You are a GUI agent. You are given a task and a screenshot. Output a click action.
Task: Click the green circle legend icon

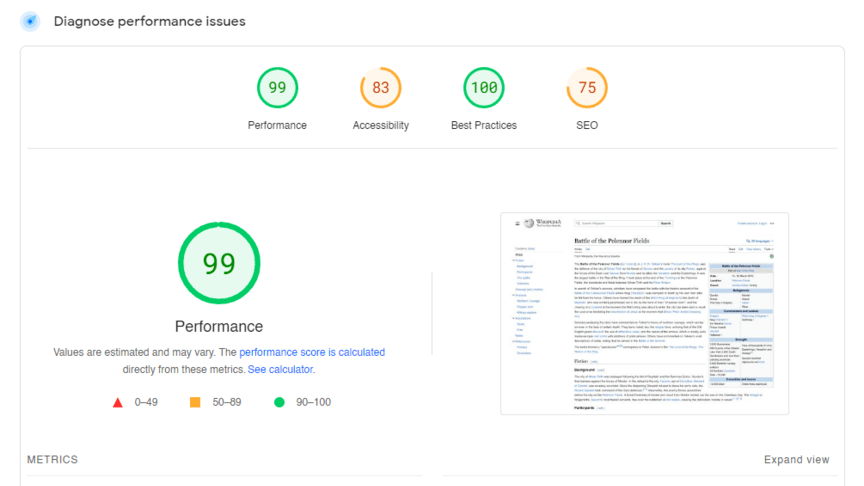point(279,403)
